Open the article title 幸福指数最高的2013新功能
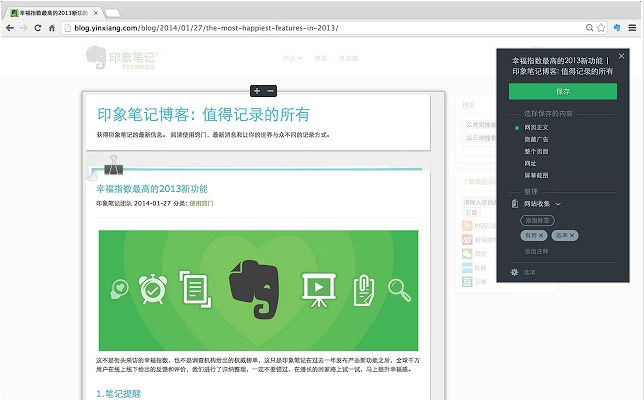Image resolution: width=644 pixels, height=400 pixels. click(x=152, y=189)
